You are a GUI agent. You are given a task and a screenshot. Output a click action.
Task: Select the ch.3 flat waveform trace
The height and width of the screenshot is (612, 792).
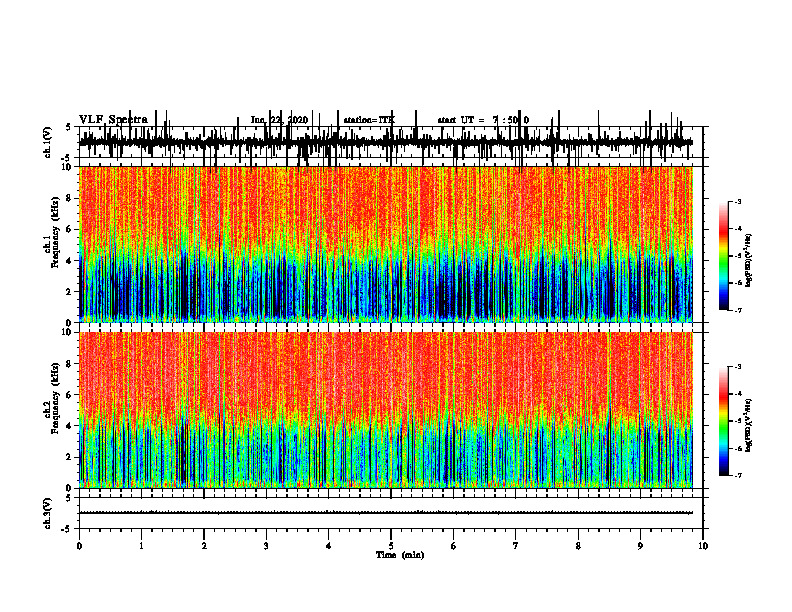tap(386, 513)
